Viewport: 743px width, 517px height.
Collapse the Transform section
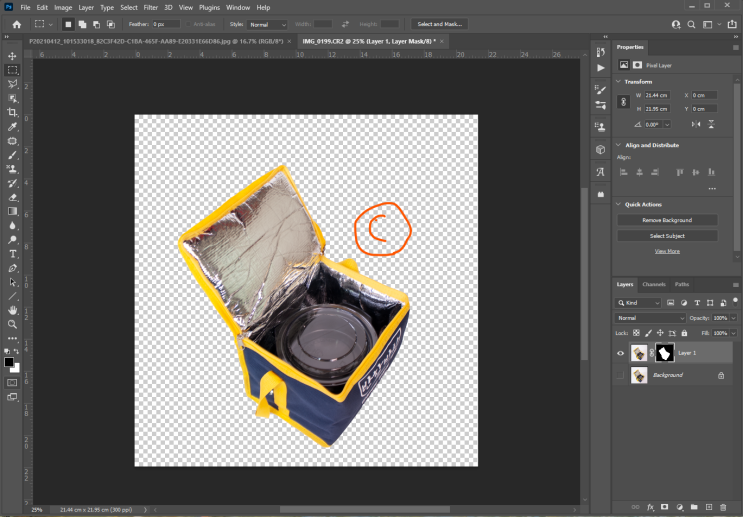(618, 82)
